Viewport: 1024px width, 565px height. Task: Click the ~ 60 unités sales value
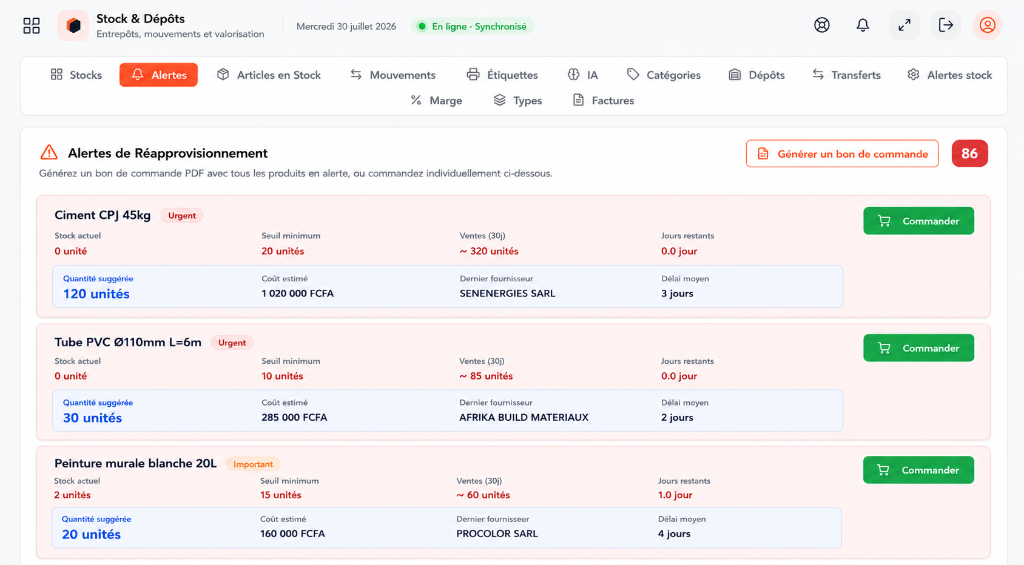coord(483,495)
